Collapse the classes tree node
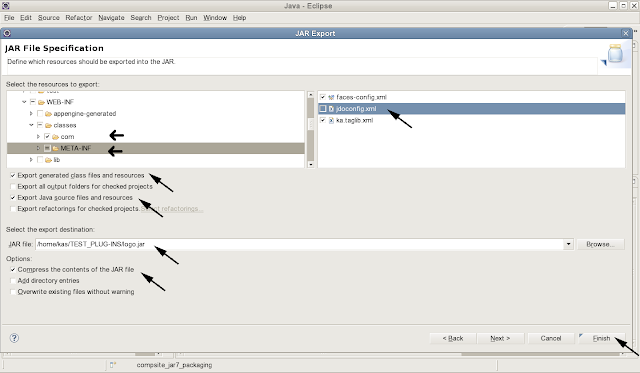The height and width of the screenshot is (373, 640). click(31, 125)
